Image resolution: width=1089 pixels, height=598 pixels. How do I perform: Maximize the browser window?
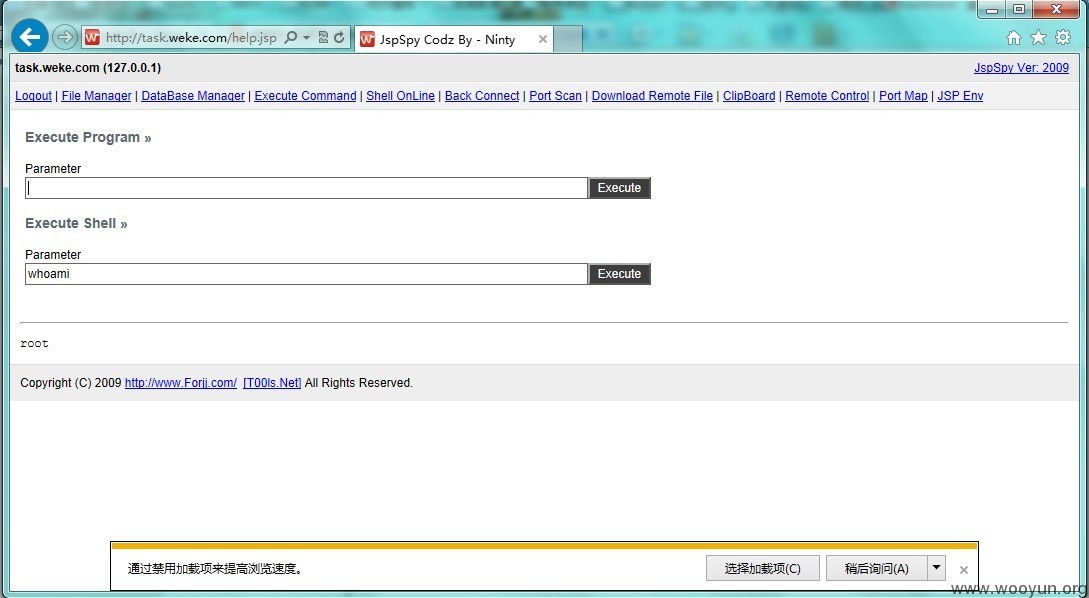coord(1019,10)
